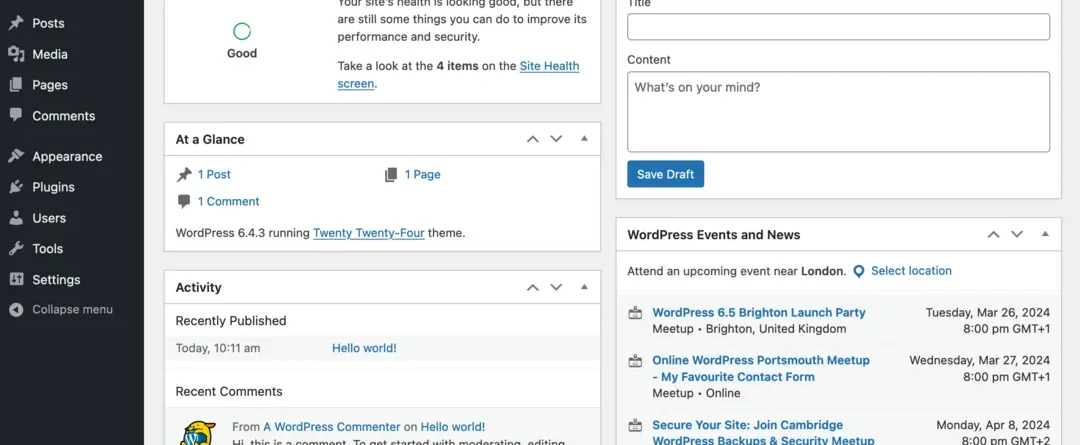Click the pin icon beside 1 Post
This screenshot has height=445, width=1080.
point(184,175)
